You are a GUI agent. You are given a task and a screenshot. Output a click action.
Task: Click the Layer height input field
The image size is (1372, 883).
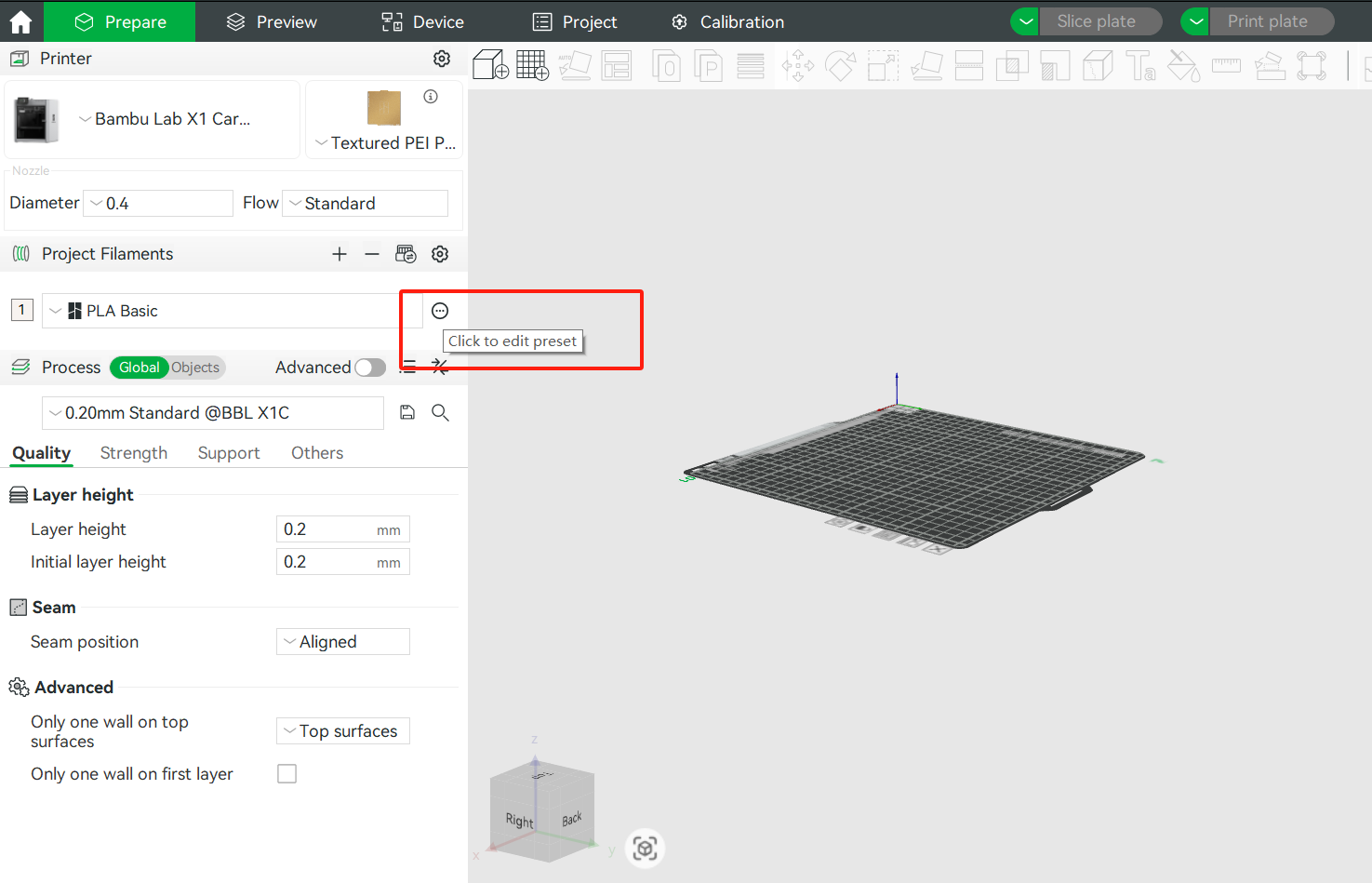[326, 529]
